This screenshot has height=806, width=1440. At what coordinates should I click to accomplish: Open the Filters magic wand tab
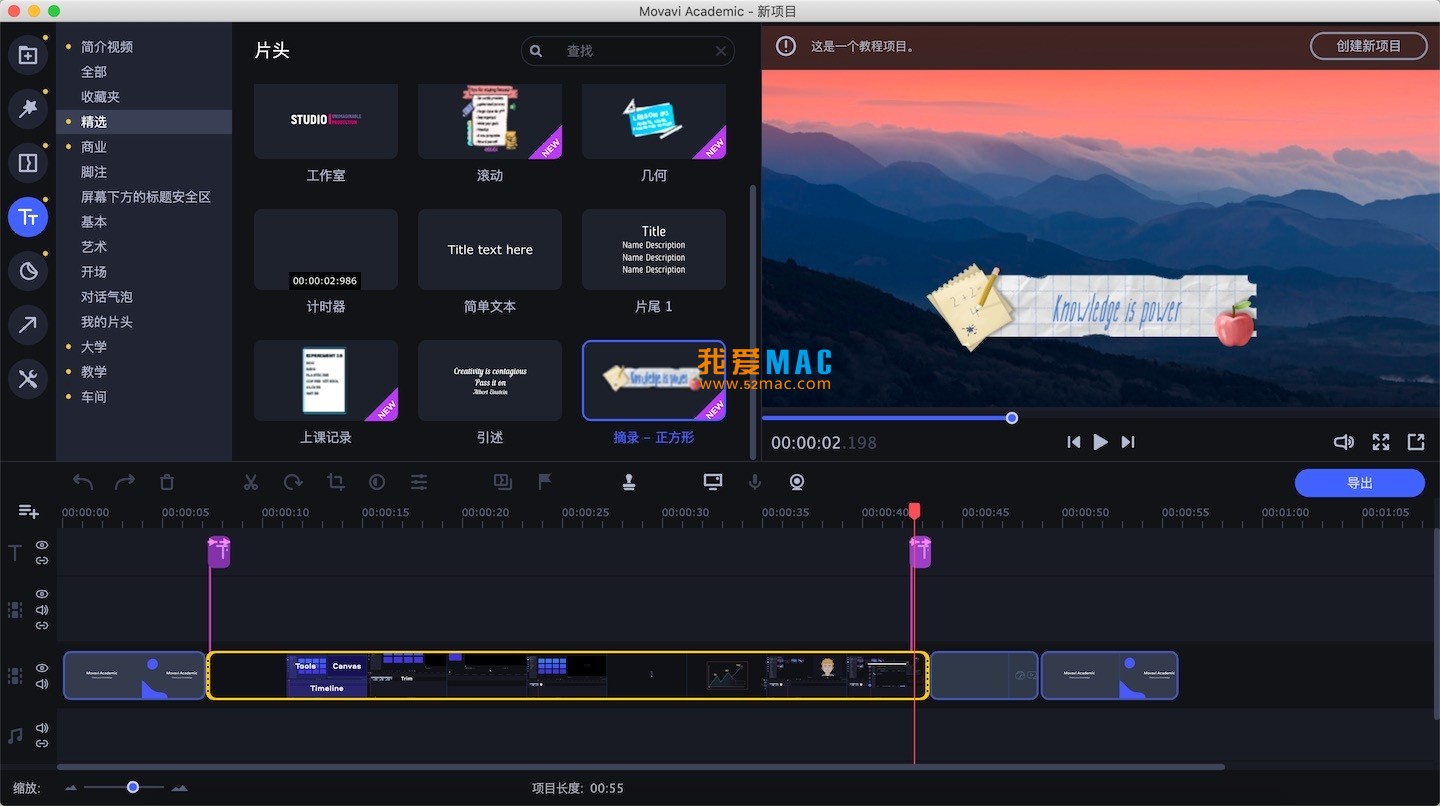coord(28,109)
